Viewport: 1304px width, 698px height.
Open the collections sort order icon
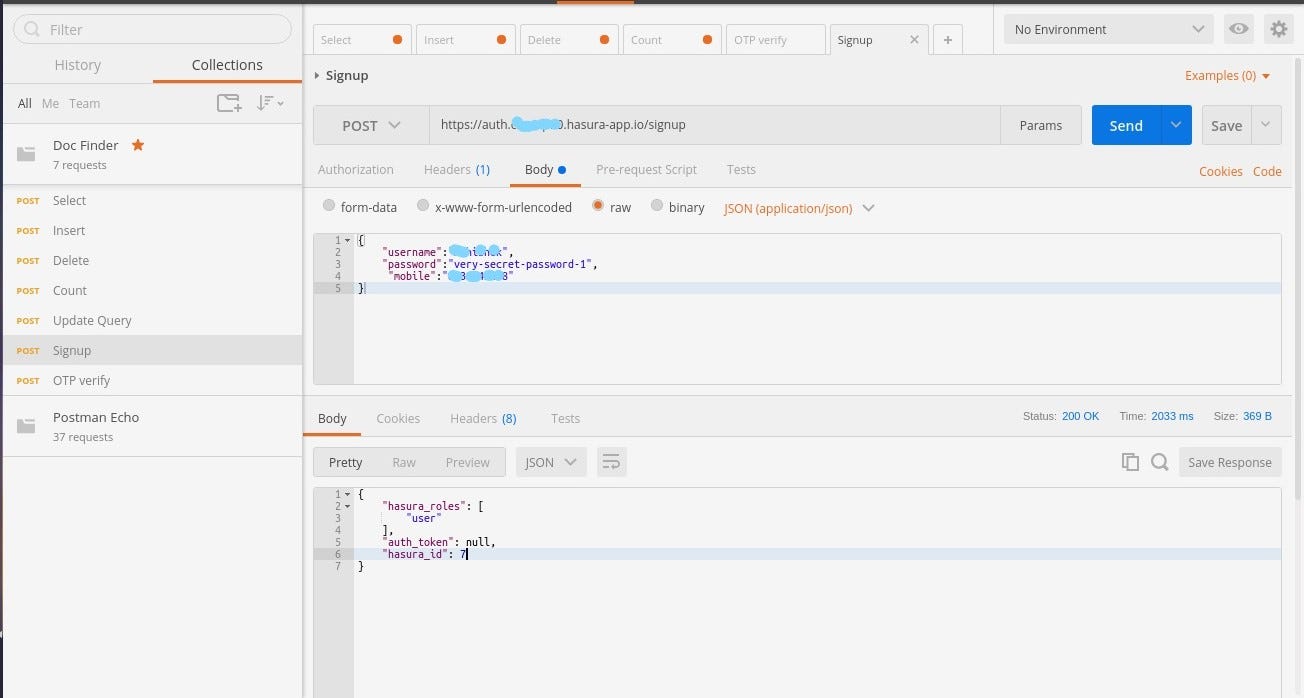point(269,103)
